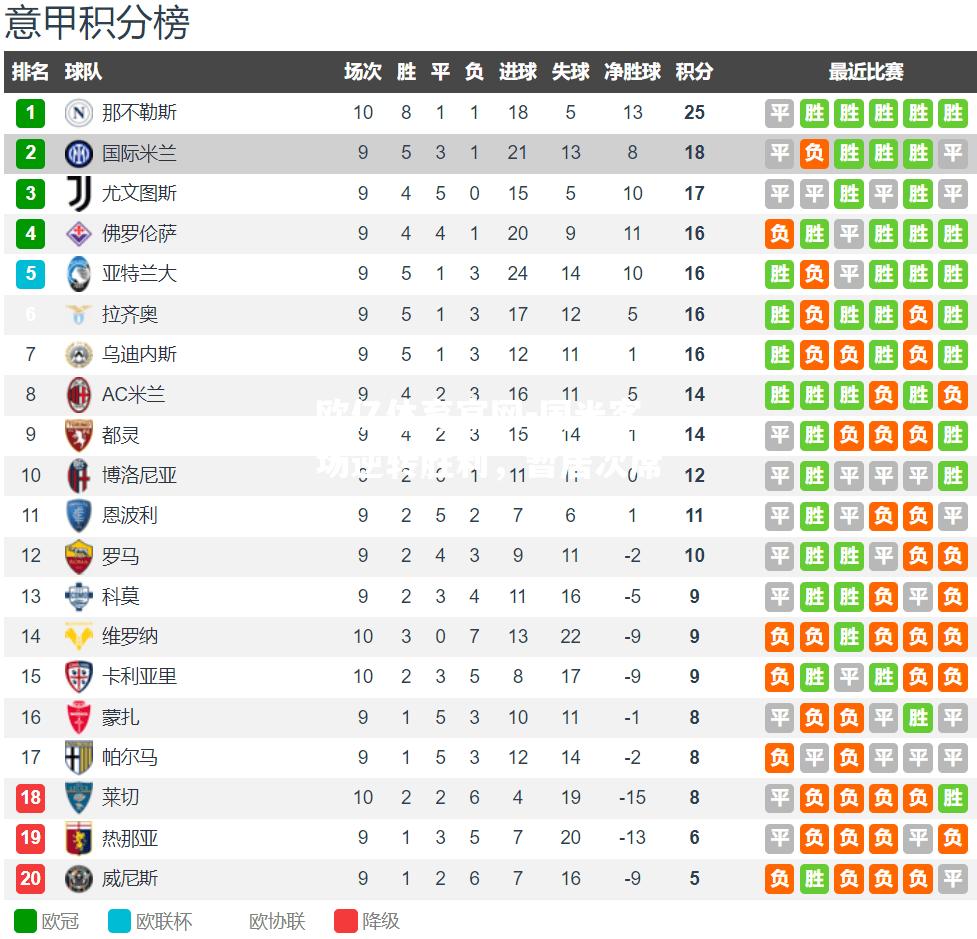Click the AC Milan club badge
Image resolution: width=977 pixels, height=939 pixels.
[x=79, y=394]
